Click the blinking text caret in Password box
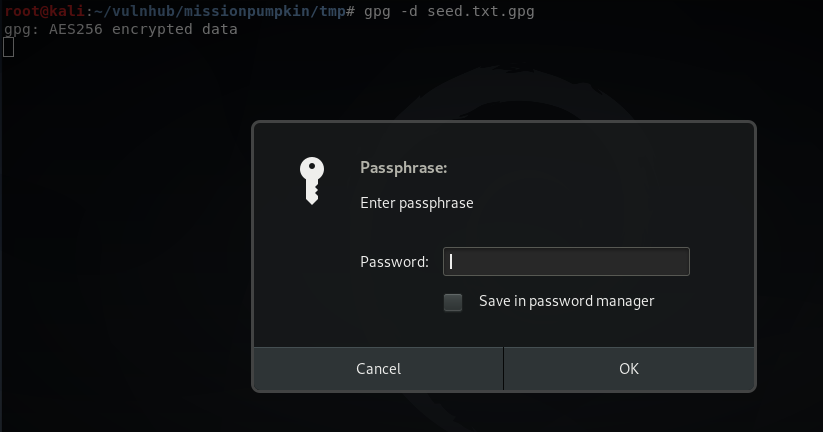The height and width of the screenshot is (432, 823). 451,261
